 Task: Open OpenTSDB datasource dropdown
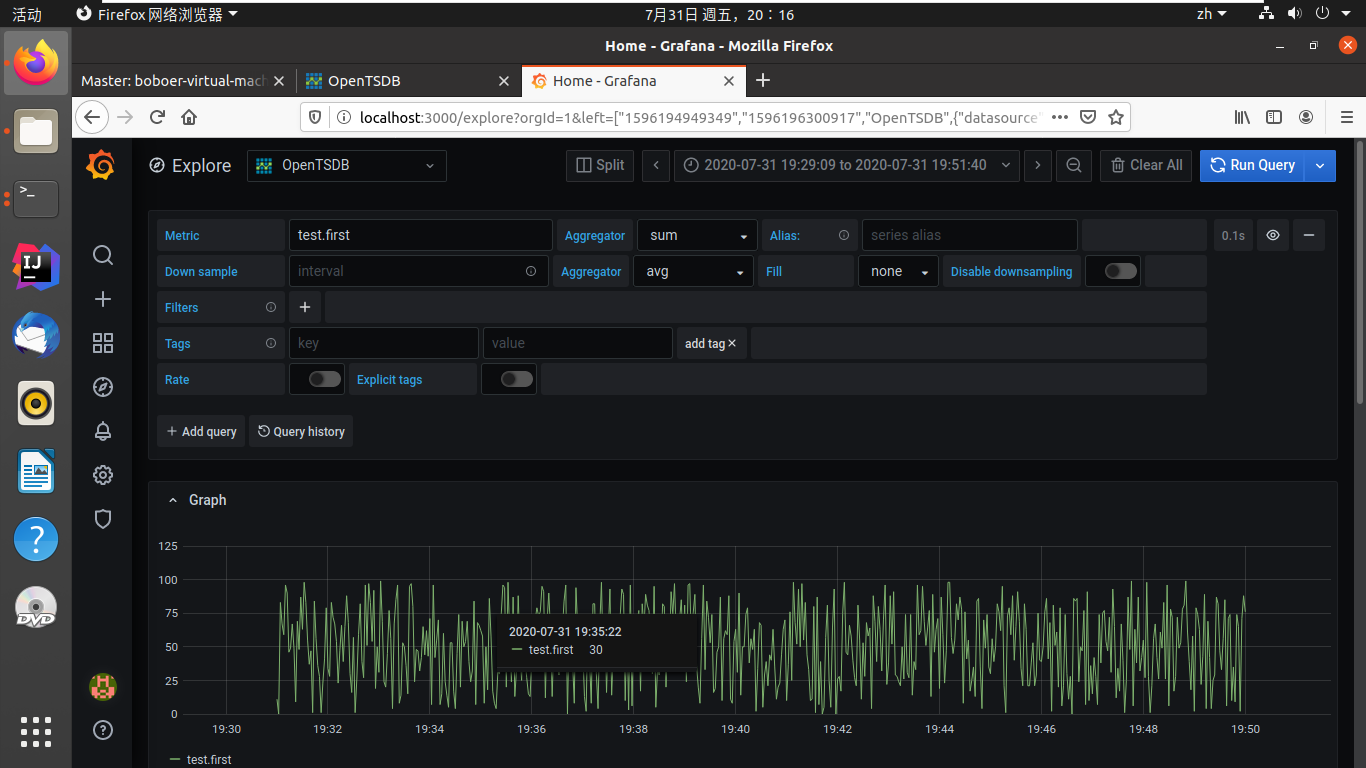(x=347, y=166)
